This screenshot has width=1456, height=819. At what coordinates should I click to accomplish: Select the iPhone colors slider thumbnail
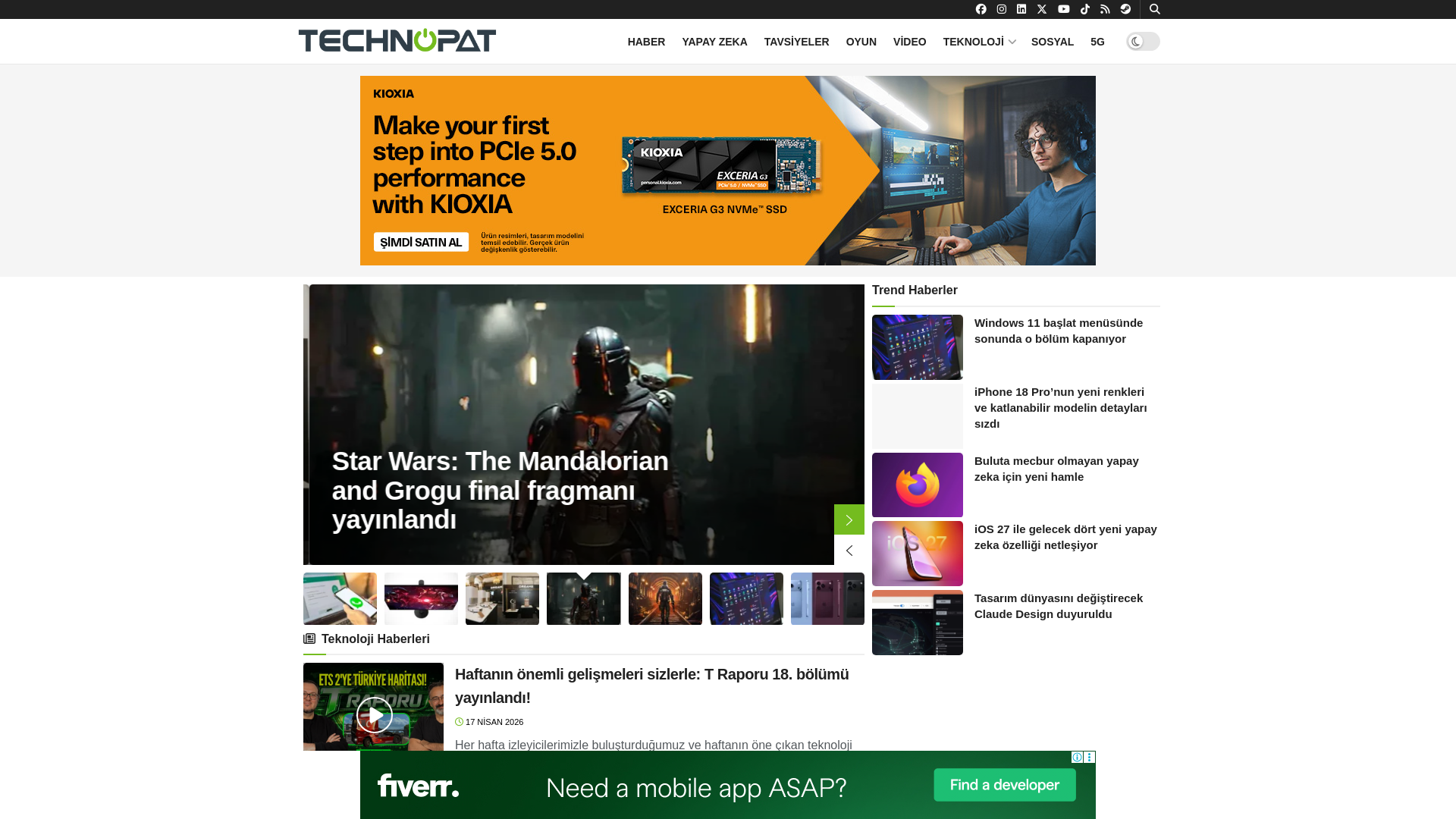click(827, 599)
